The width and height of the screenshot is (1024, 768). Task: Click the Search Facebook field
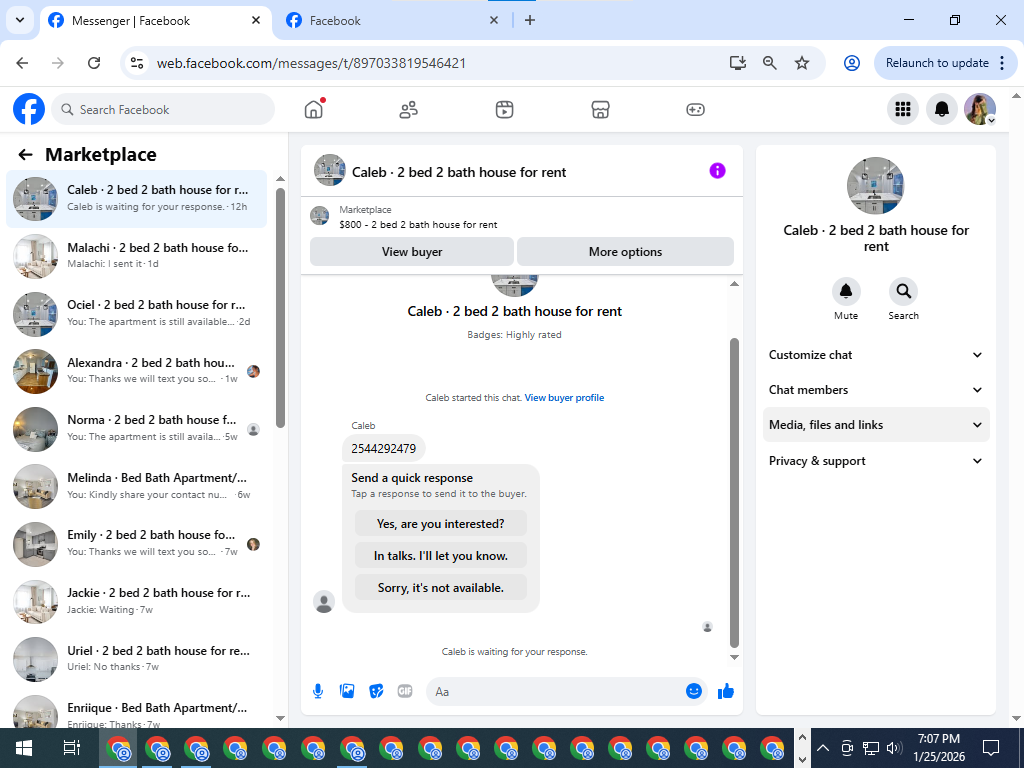pos(163,110)
